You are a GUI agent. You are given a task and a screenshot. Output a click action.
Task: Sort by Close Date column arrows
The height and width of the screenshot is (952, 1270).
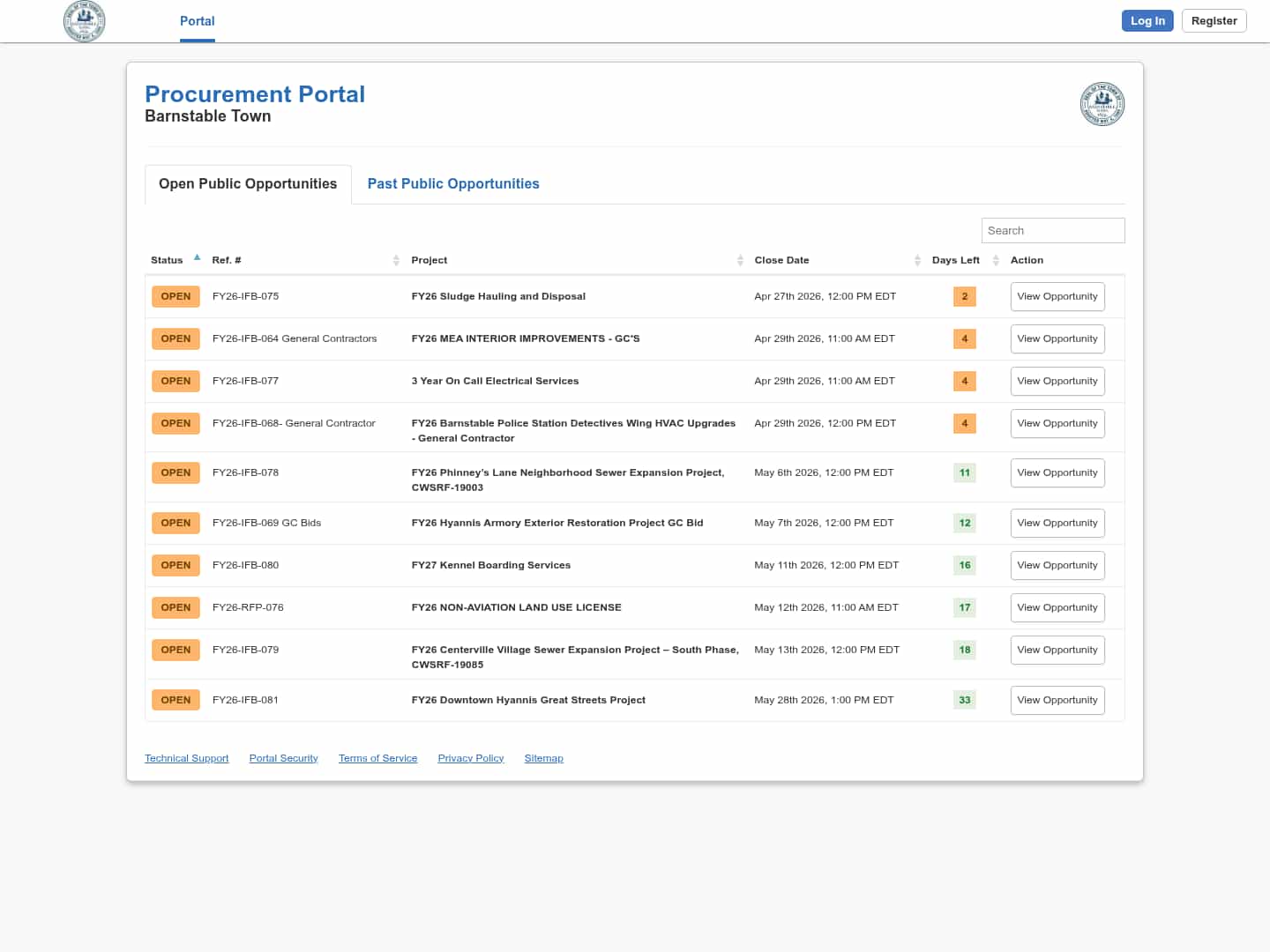coord(917,260)
